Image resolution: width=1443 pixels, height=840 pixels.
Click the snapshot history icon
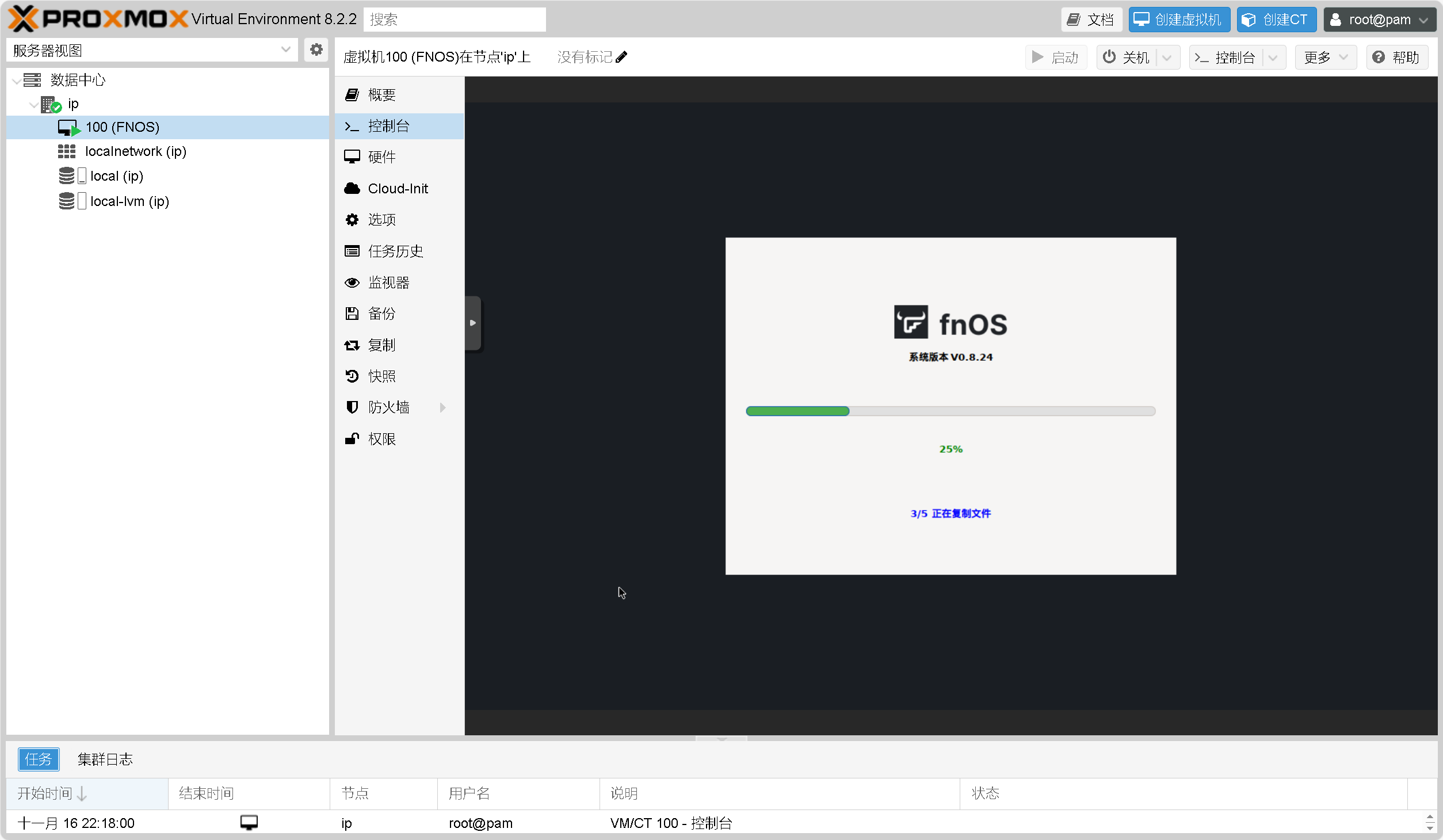[352, 376]
